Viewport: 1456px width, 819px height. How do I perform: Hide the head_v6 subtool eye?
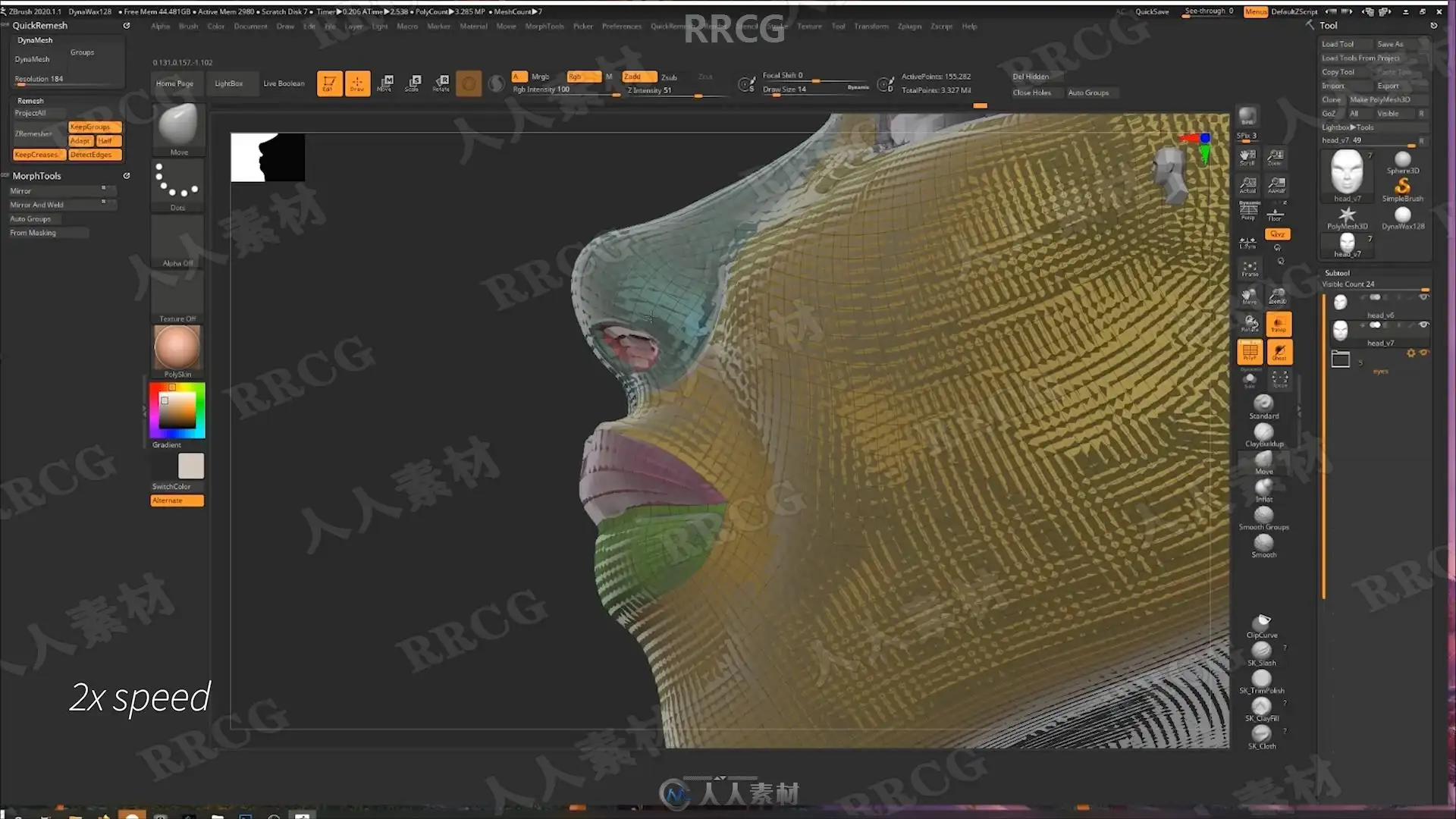click(x=1423, y=297)
